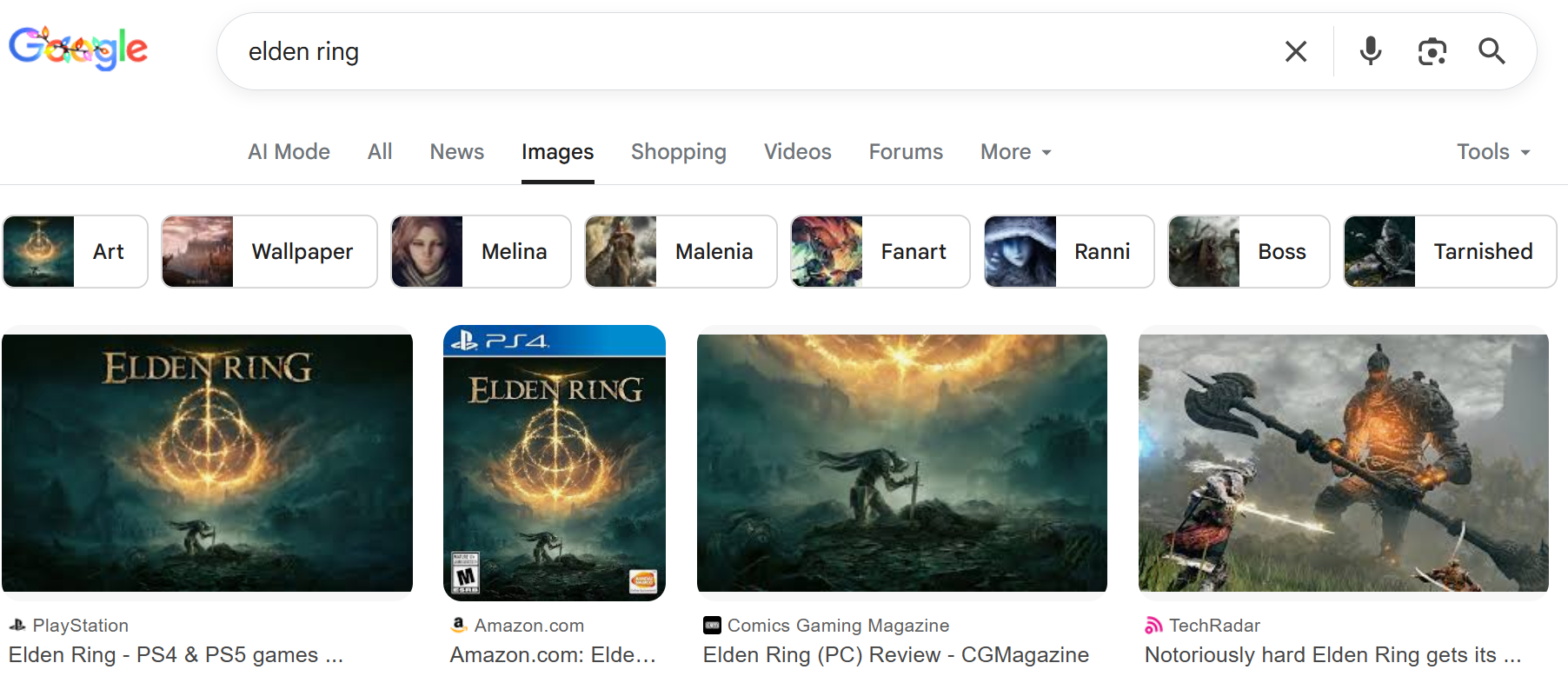Screen dimensions: 1568x696
Task: Apply the Boss filter chip
Action: pyautogui.click(x=1249, y=251)
